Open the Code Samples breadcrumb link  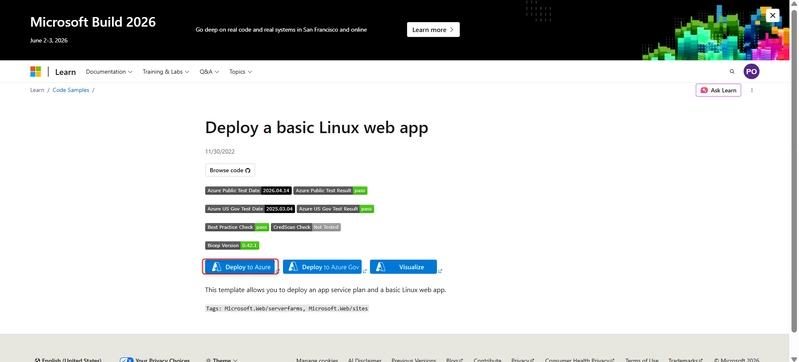pyautogui.click(x=71, y=90)
